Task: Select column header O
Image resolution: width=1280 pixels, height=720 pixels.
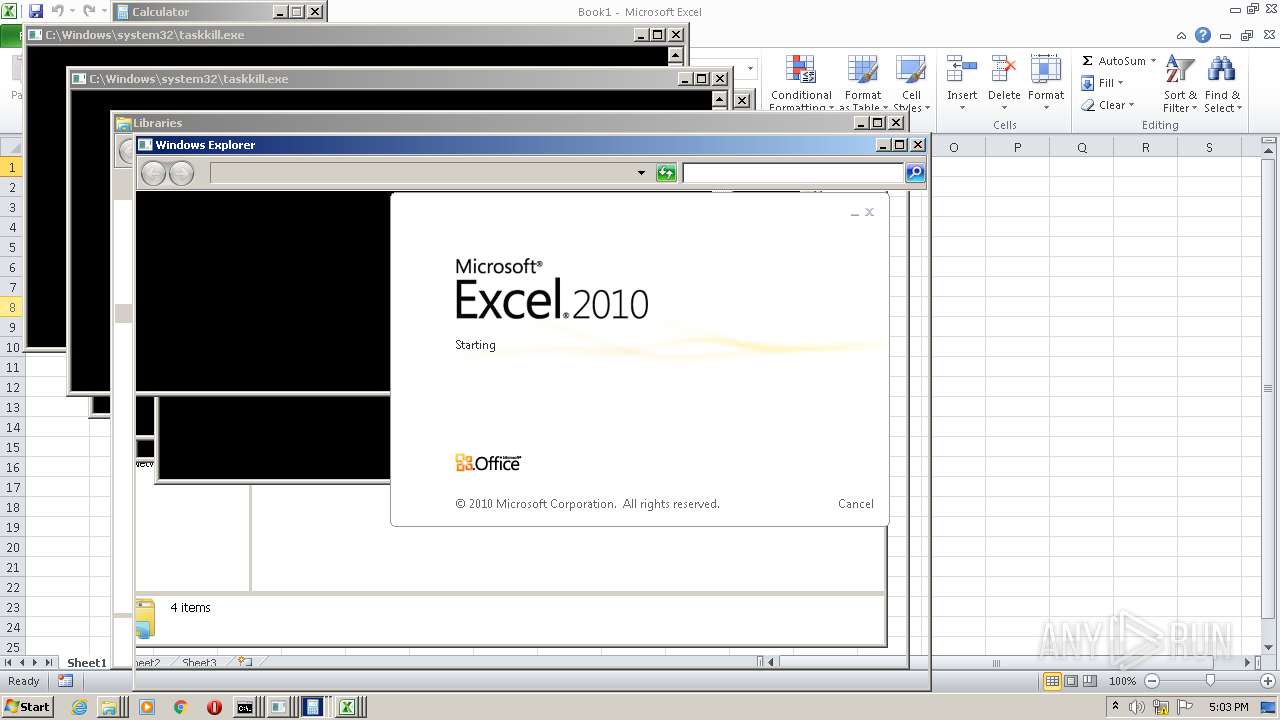Action: (953, 147)
